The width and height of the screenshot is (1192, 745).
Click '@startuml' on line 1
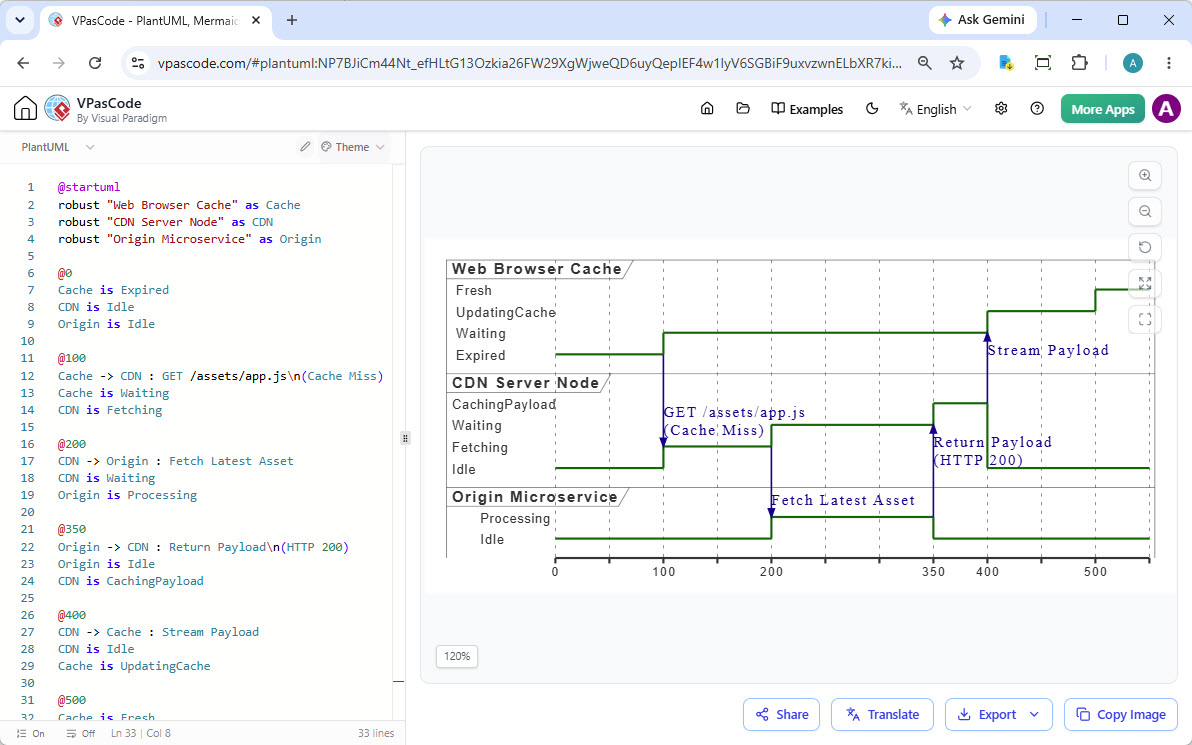89,187
